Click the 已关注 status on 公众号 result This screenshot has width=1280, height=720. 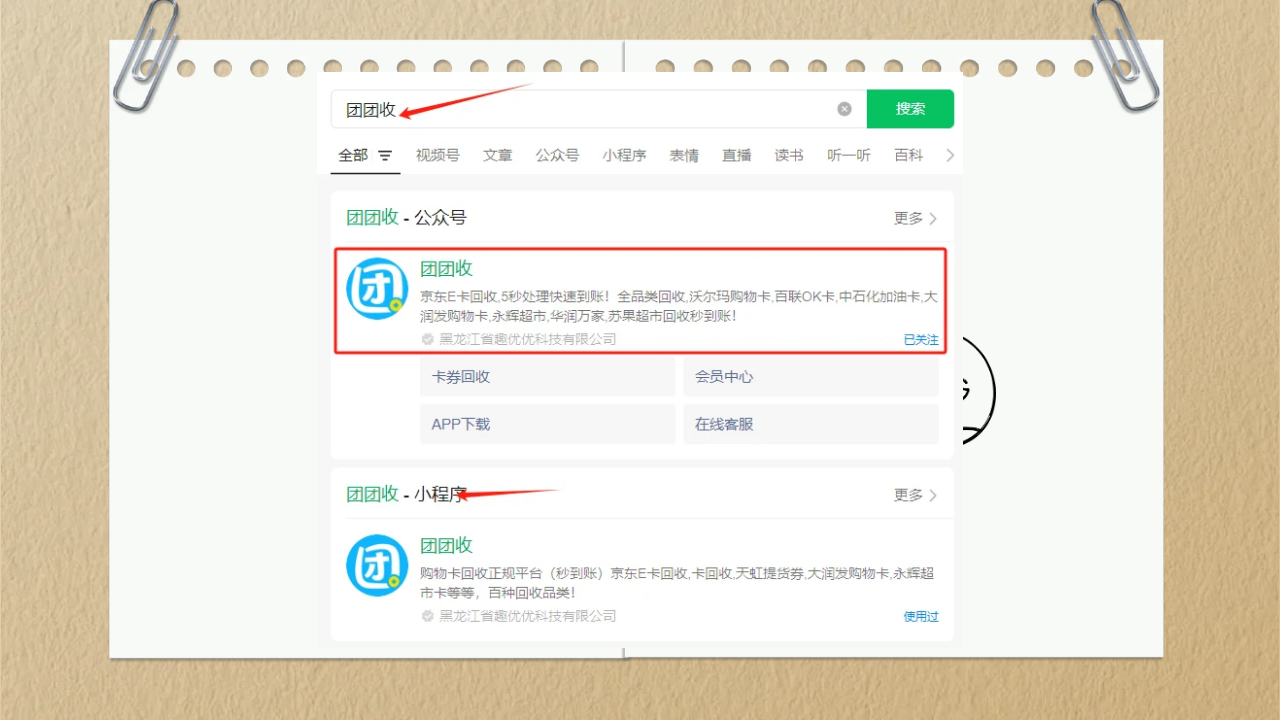coord(921,340)
